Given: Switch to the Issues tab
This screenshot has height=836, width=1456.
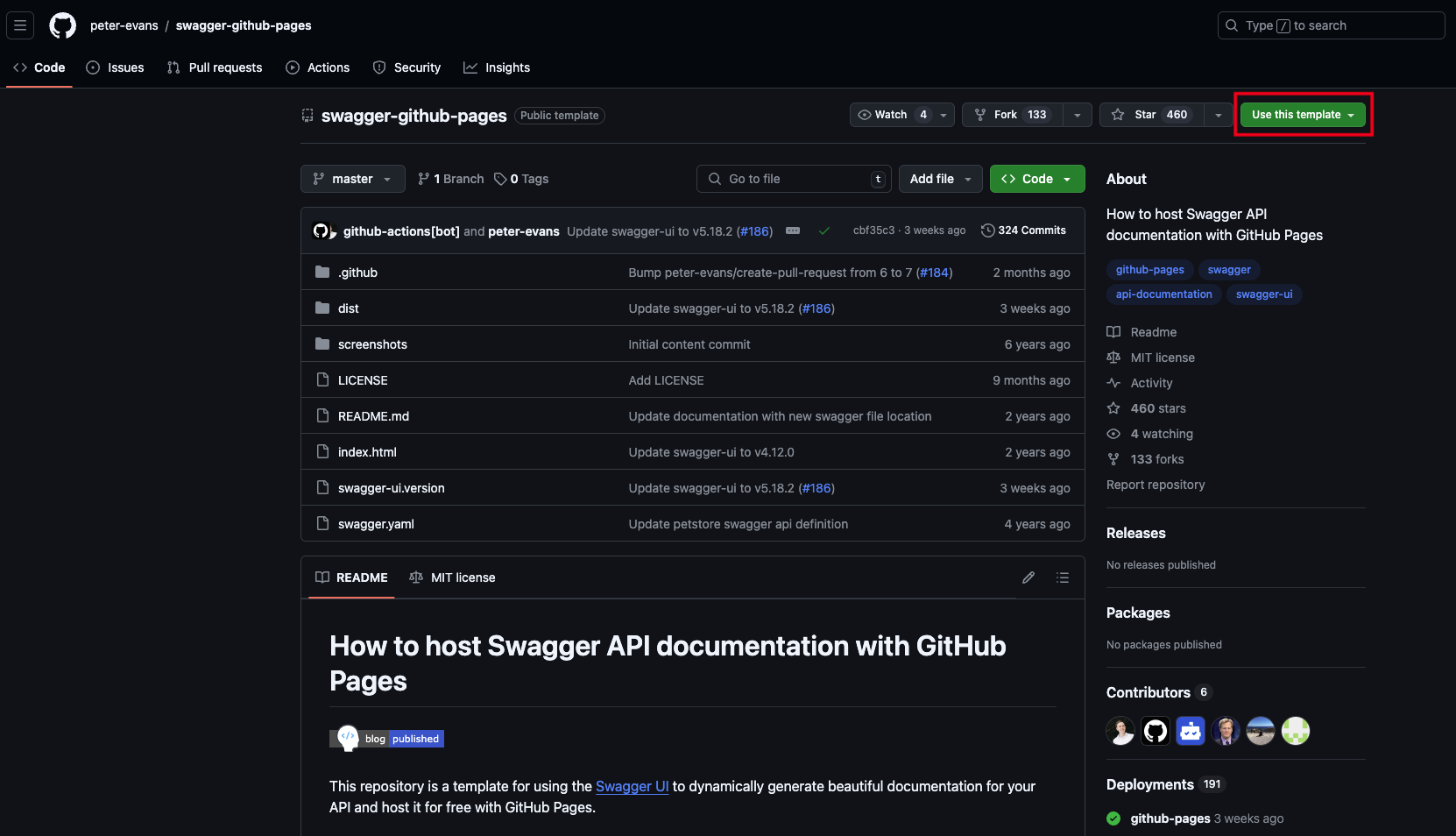Looking at the screenshot, I should (115, 67).
